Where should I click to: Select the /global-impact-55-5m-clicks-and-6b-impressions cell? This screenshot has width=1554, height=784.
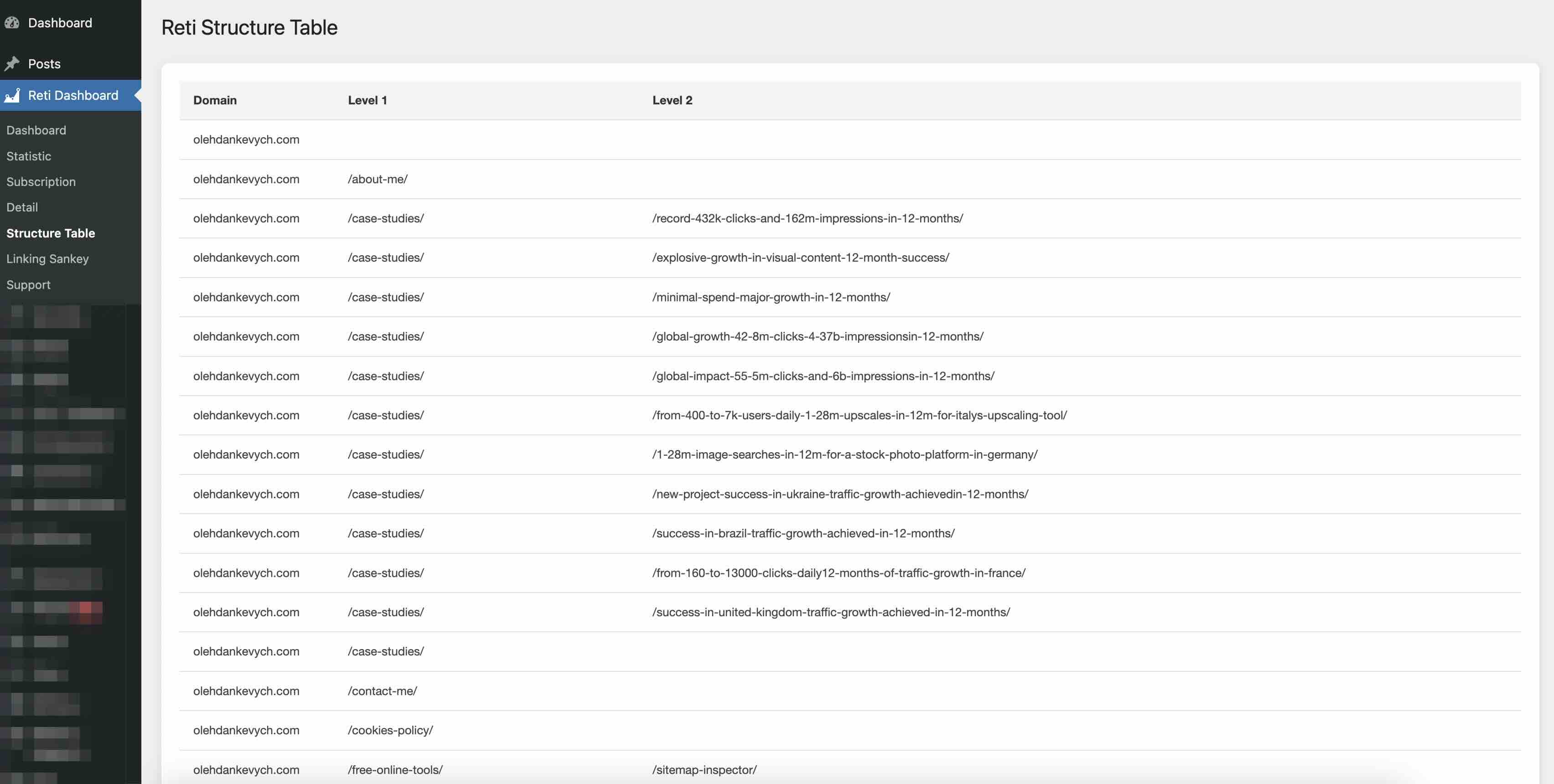click(x=823, y=377)
